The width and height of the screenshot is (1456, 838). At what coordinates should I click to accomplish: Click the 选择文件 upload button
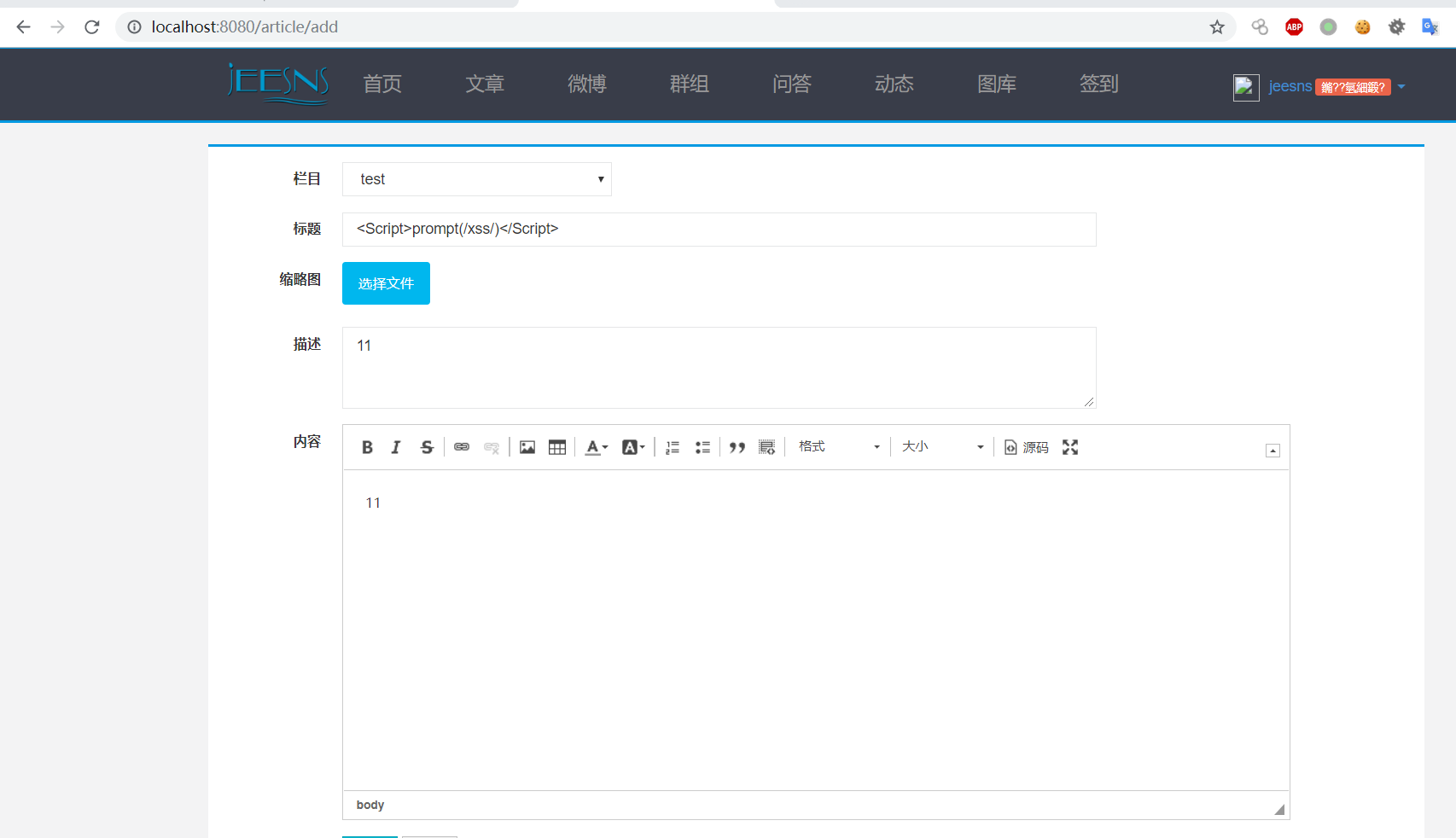[x=386, y=283]
